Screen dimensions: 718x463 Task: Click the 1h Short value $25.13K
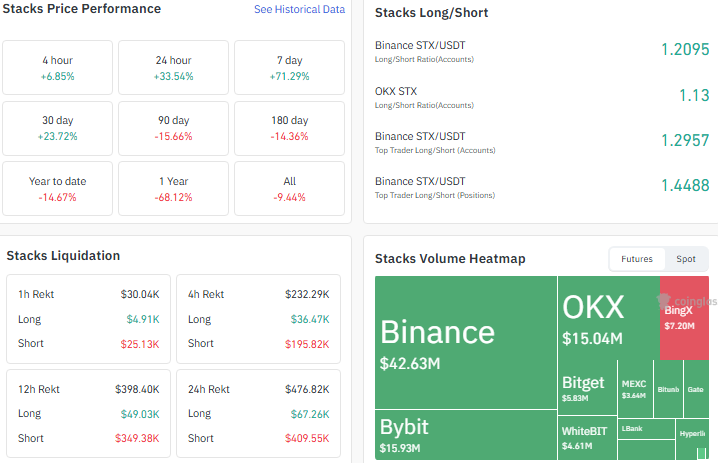click(x=140, y=344)
